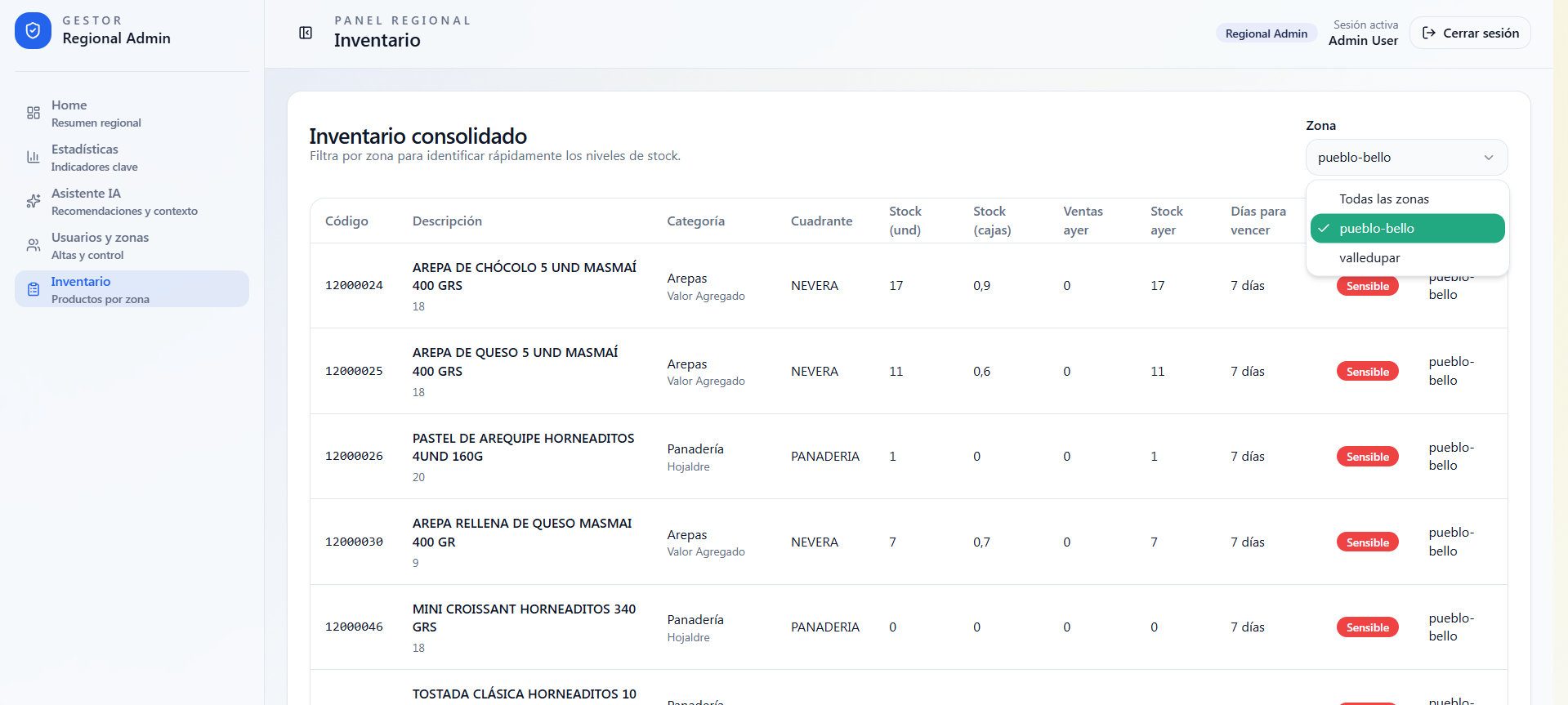Image resolution: width=1568 pixels, height=705 pixels.
Task: Toggle the sidebar panel icon
Action: point(306,33)
